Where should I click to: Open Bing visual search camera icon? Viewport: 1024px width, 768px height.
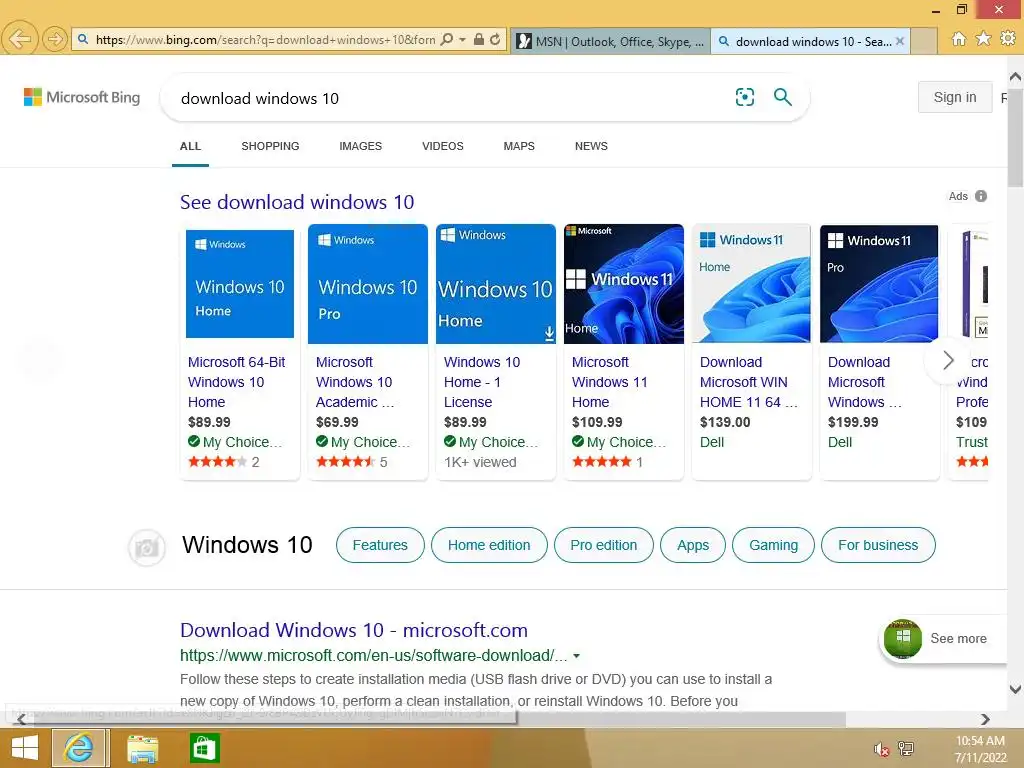[744, 97]
